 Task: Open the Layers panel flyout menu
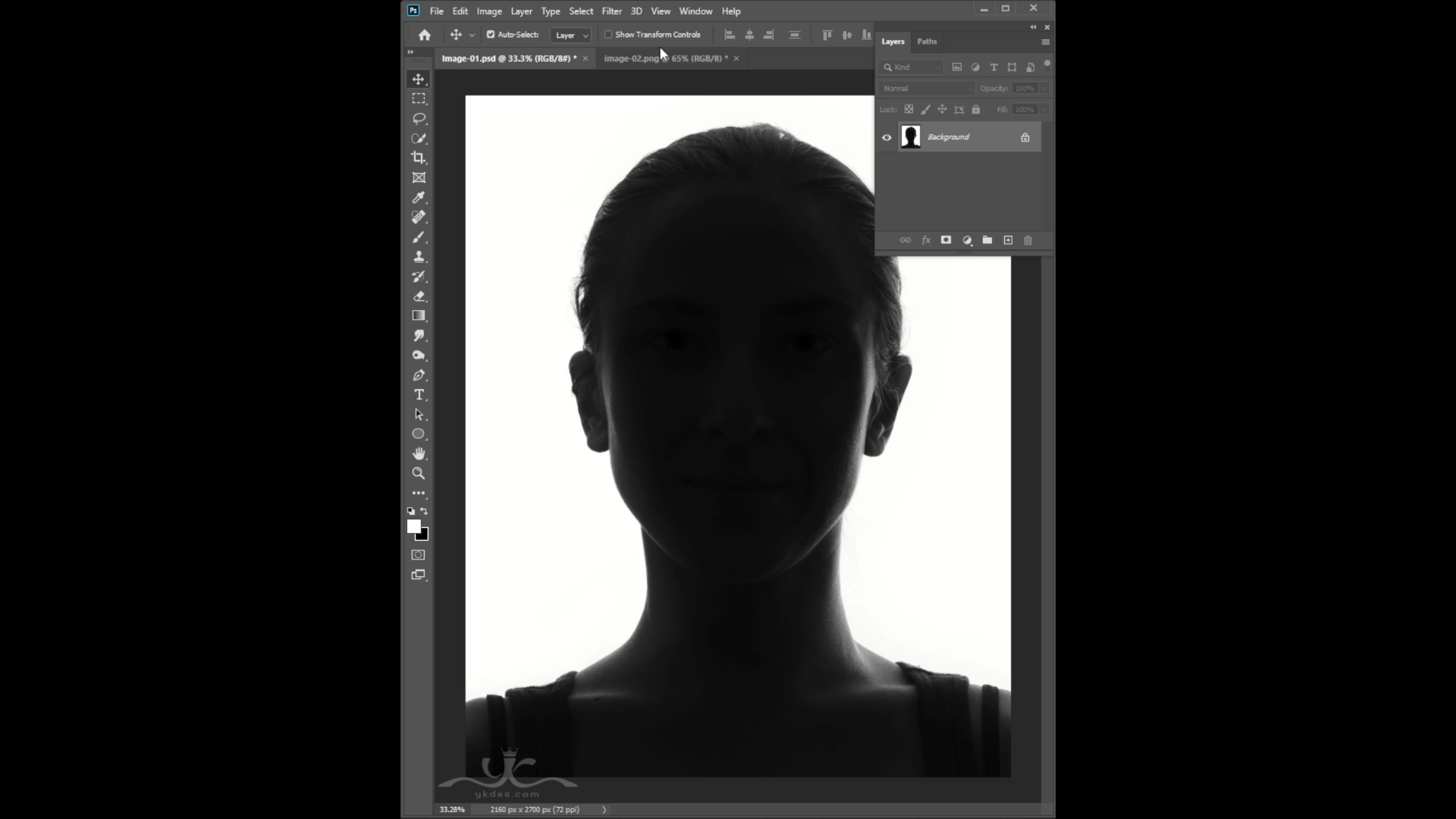pyautogui.click(x=1046, y=42)
